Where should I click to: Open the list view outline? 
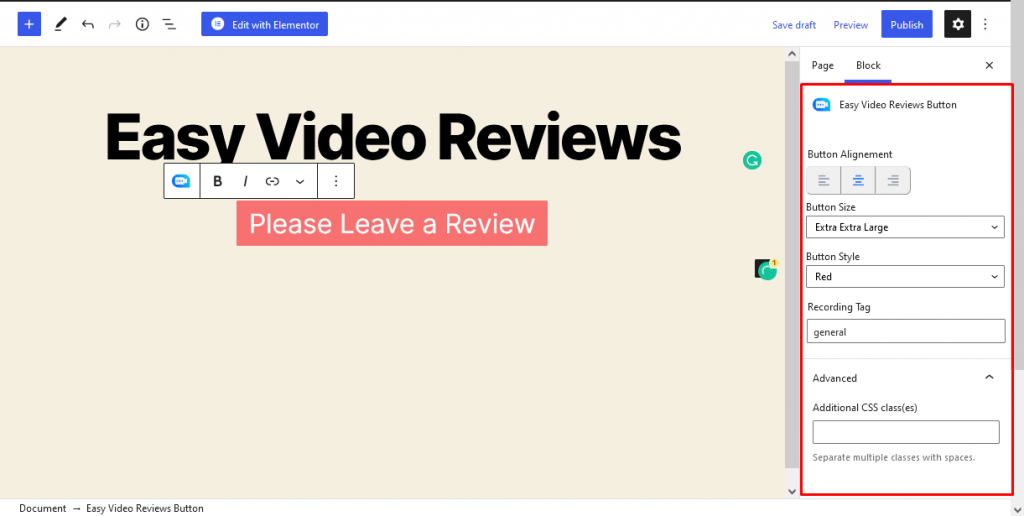click(x=169, y=25)
